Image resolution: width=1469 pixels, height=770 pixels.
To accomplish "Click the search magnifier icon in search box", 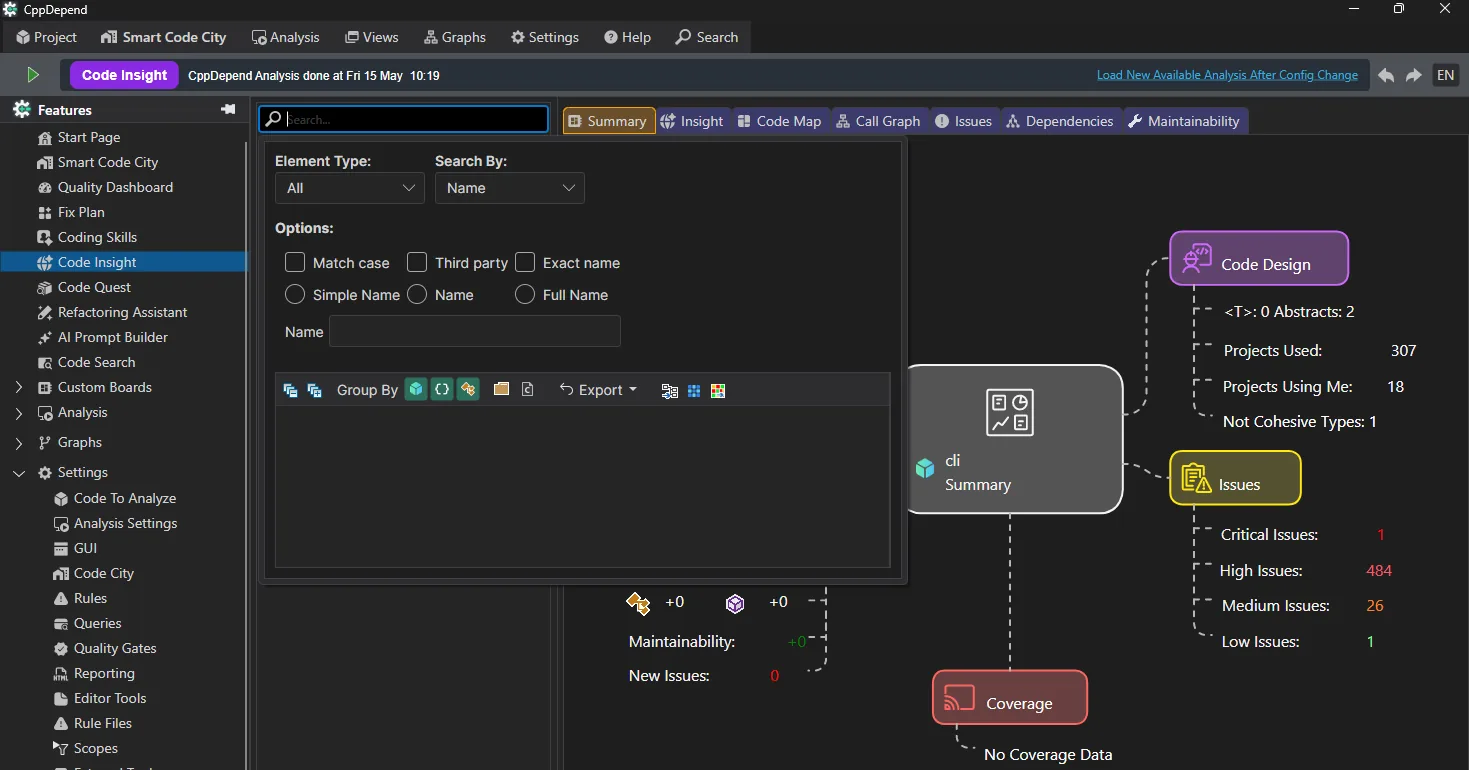I will pos(273,119).
